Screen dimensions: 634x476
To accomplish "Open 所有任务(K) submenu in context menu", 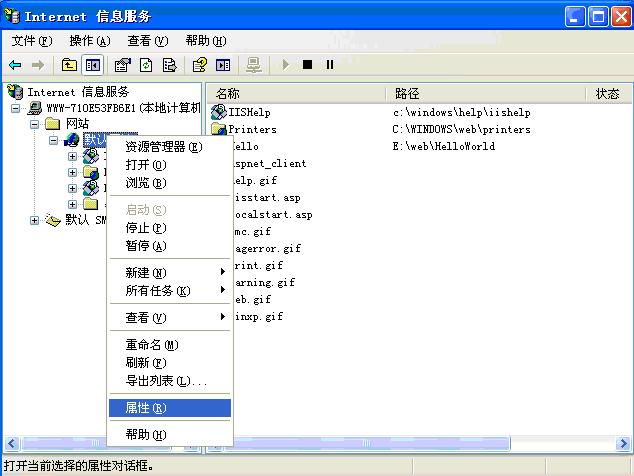I will tap(170, 291).
